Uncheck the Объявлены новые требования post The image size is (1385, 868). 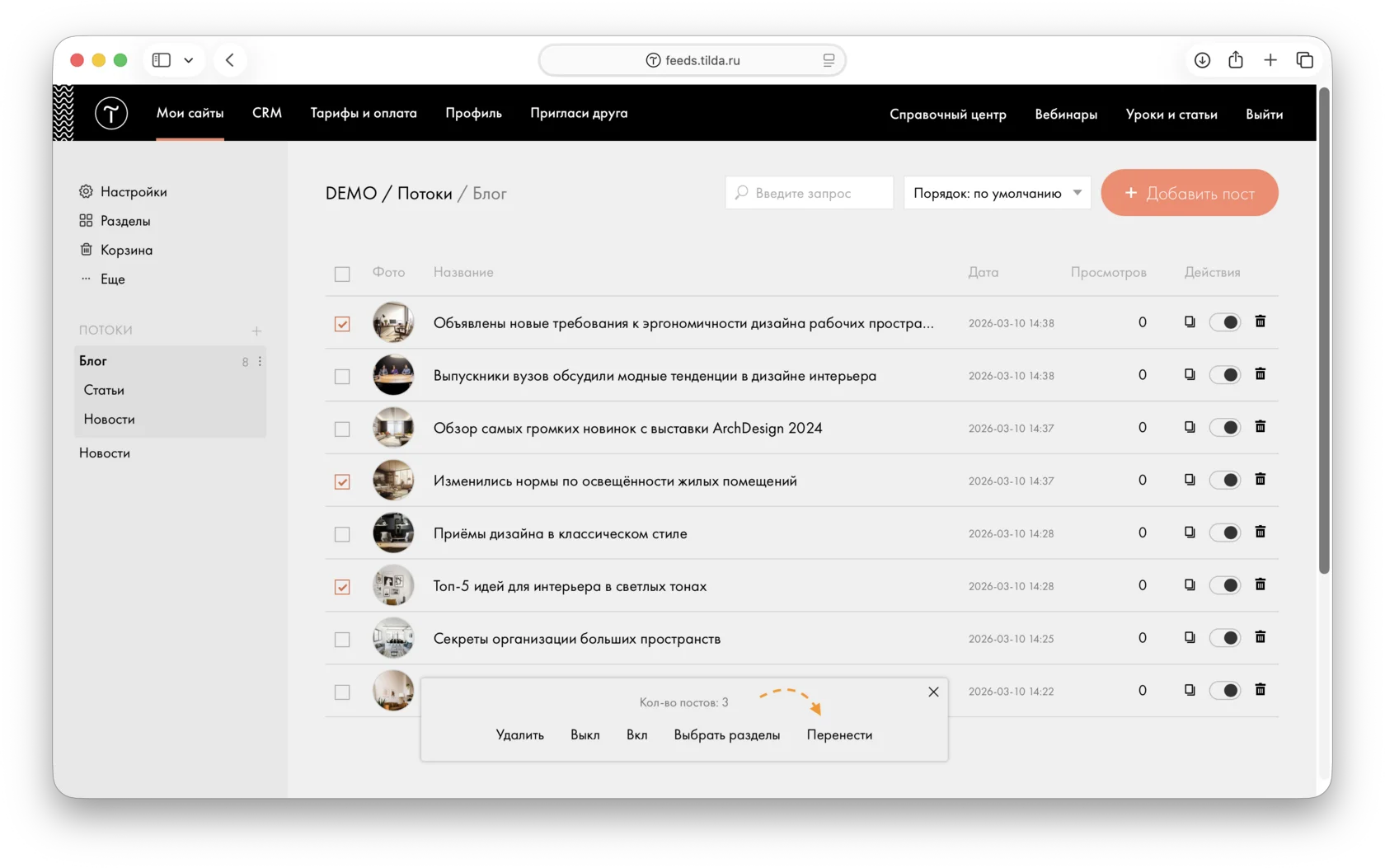[x=342, y=324]
